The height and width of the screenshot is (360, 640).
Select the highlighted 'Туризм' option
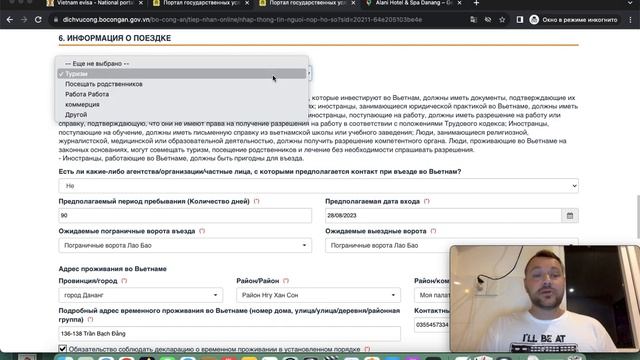[182, 74]
